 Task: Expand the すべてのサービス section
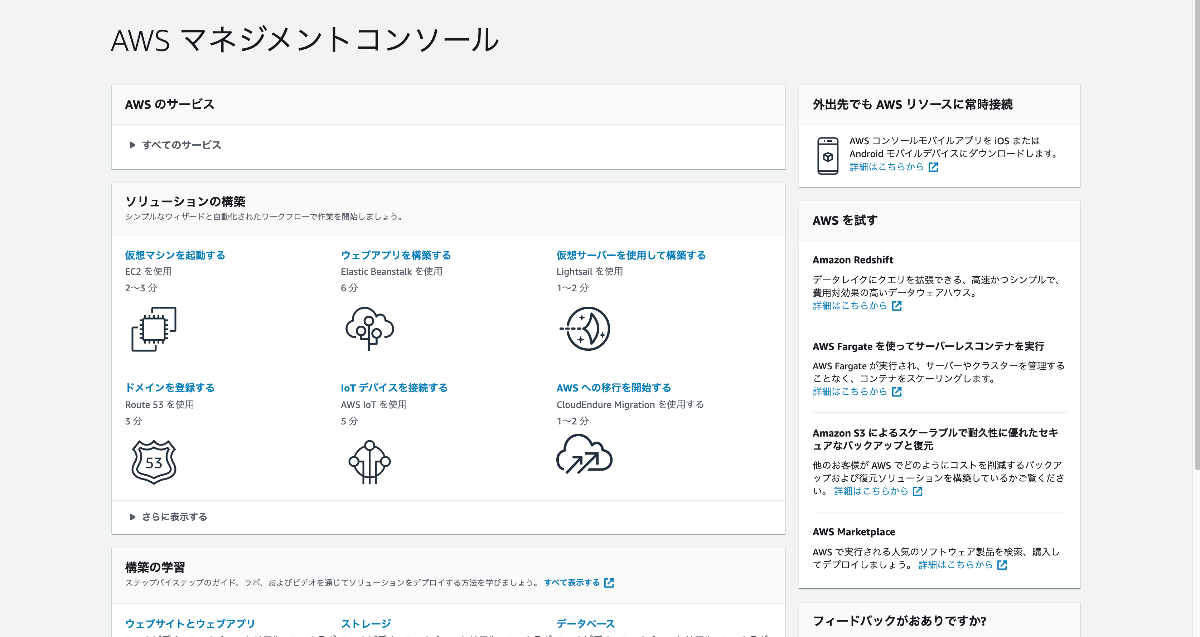(x=175, y=145)
